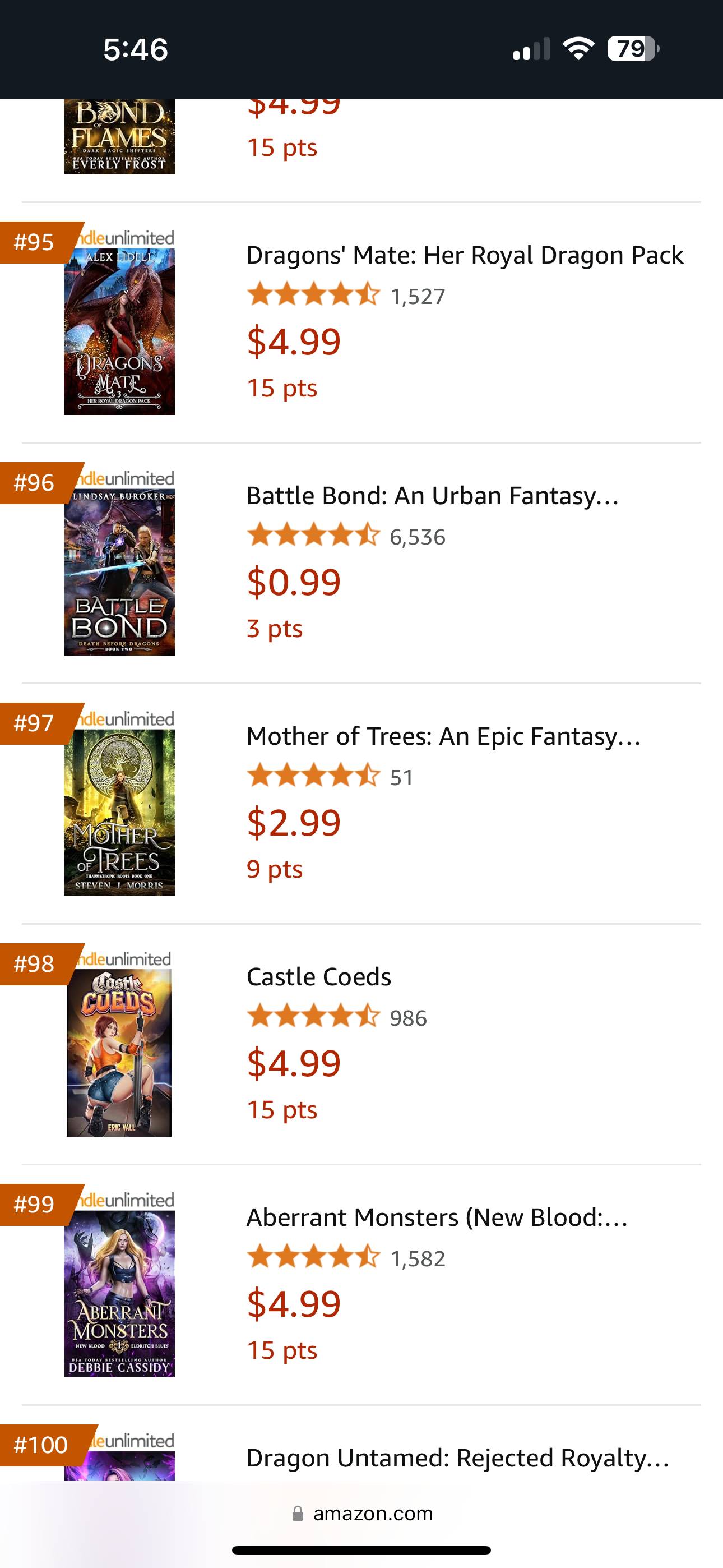Tap the amazon.com address bar
The height and width of the screenshot is (1568, 723).
coord(362,1513)
